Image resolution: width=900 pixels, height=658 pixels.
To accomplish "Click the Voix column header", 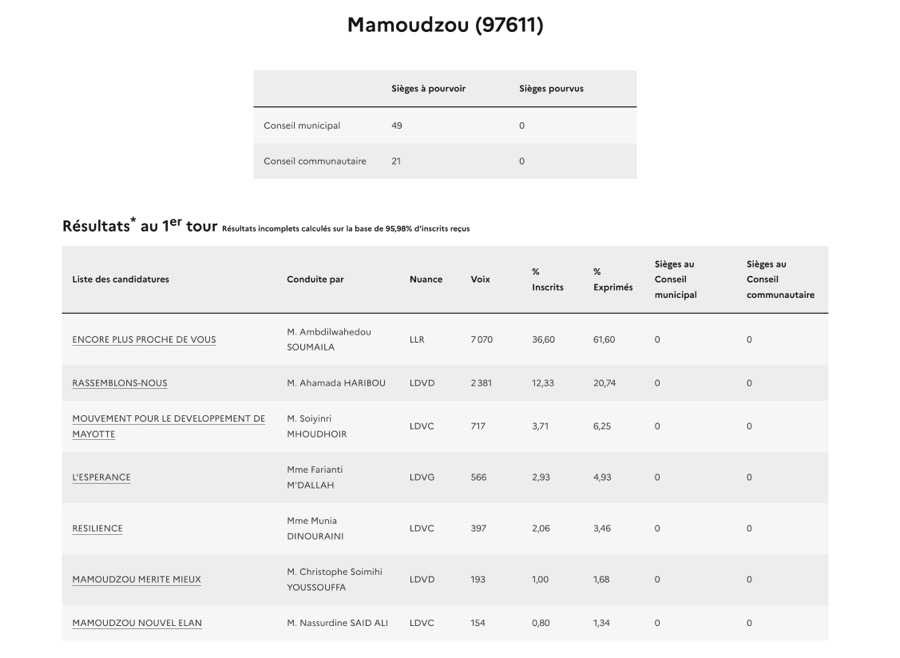I will click(481, 280).
